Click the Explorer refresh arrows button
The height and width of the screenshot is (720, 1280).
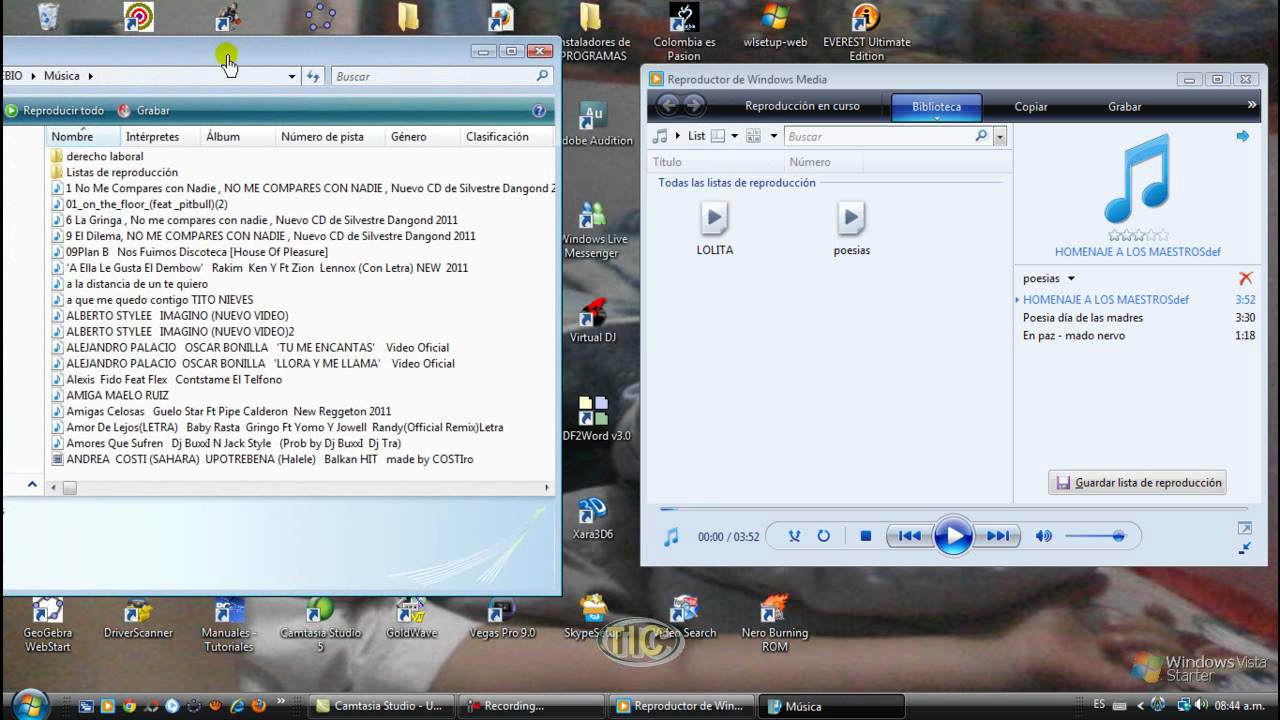pyautogui.click(x=313, y=76)
